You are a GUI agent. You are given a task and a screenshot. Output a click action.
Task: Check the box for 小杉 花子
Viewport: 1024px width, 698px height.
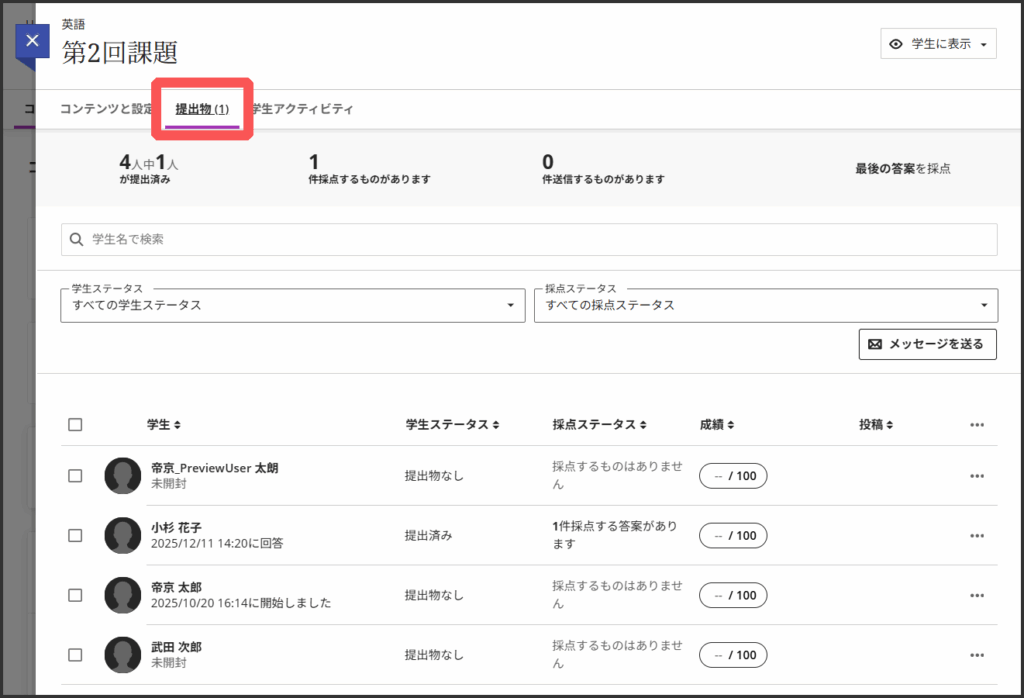75,536
